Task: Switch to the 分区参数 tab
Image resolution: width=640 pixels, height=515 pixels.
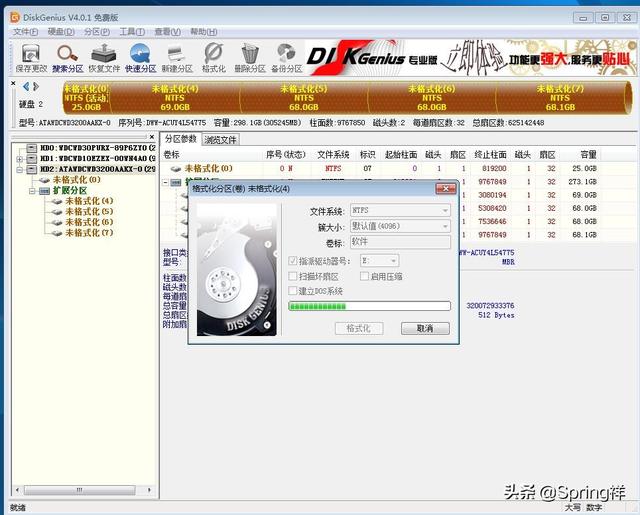Action: pyautogui.click(x=180, y=139)
